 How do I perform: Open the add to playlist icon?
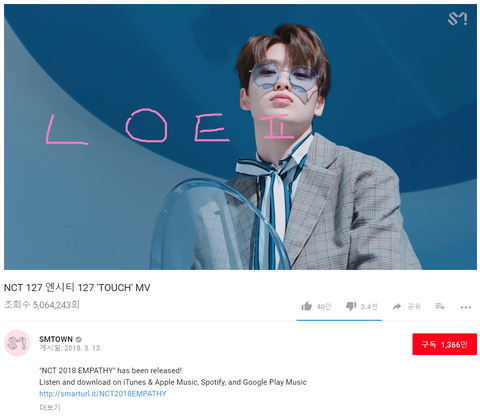click(440, 306)
